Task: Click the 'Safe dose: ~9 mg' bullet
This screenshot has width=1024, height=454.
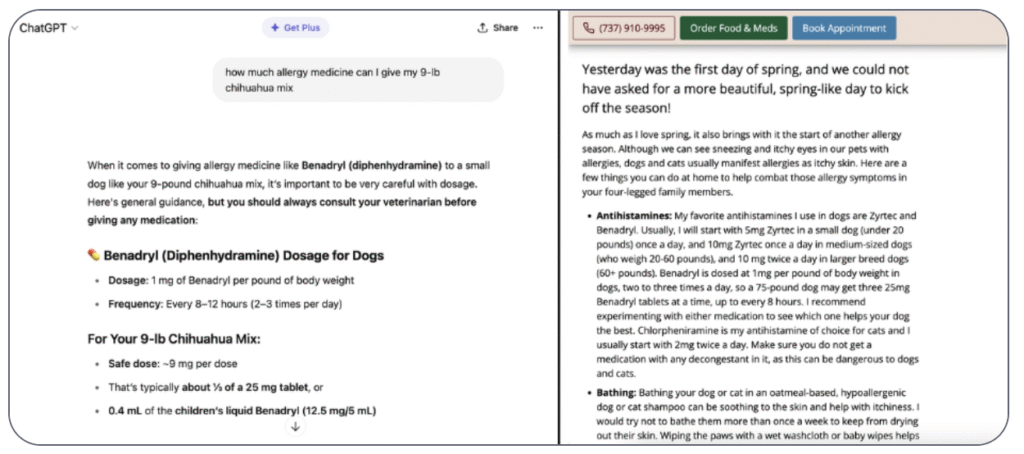Action: pyautogui.click(x=172, y=364)
